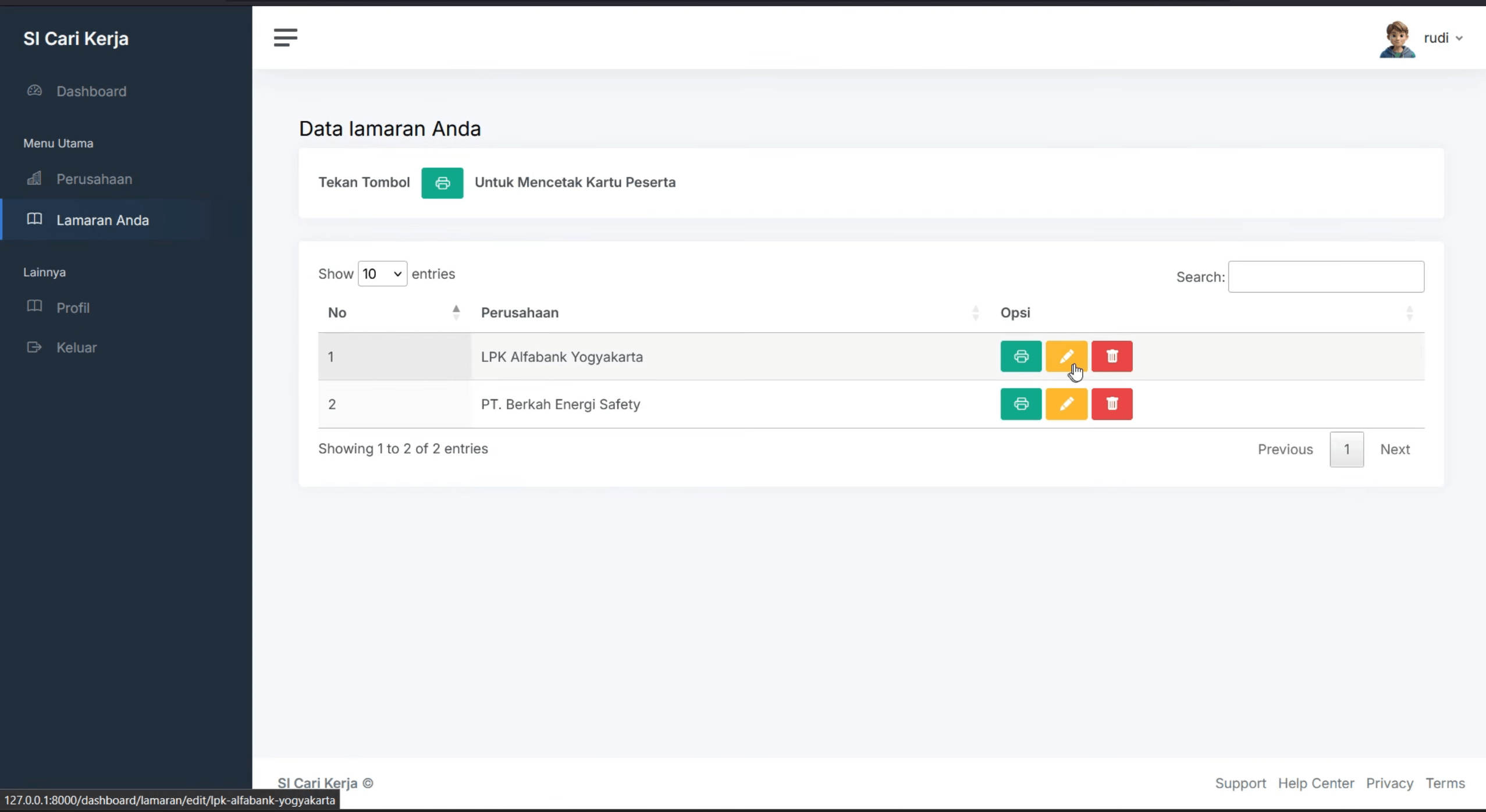Click the green print button beside Tekan Tombol

[442, 183]
